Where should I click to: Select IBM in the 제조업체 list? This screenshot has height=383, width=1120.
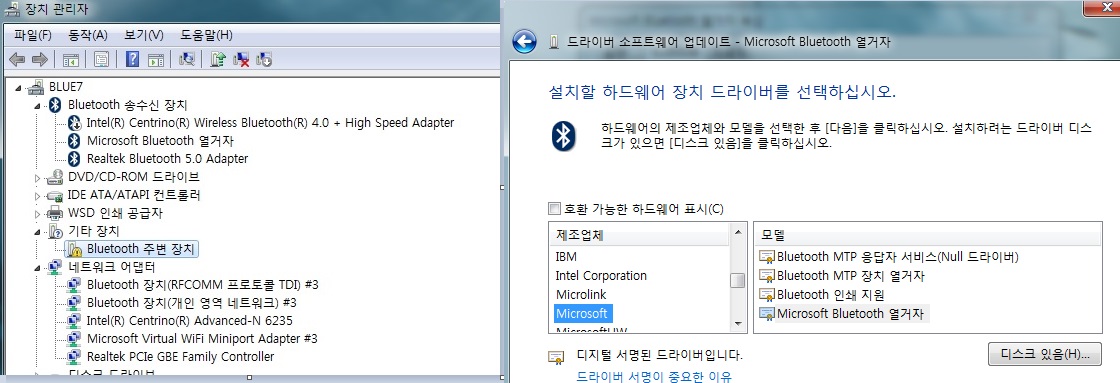pos(566,257)
